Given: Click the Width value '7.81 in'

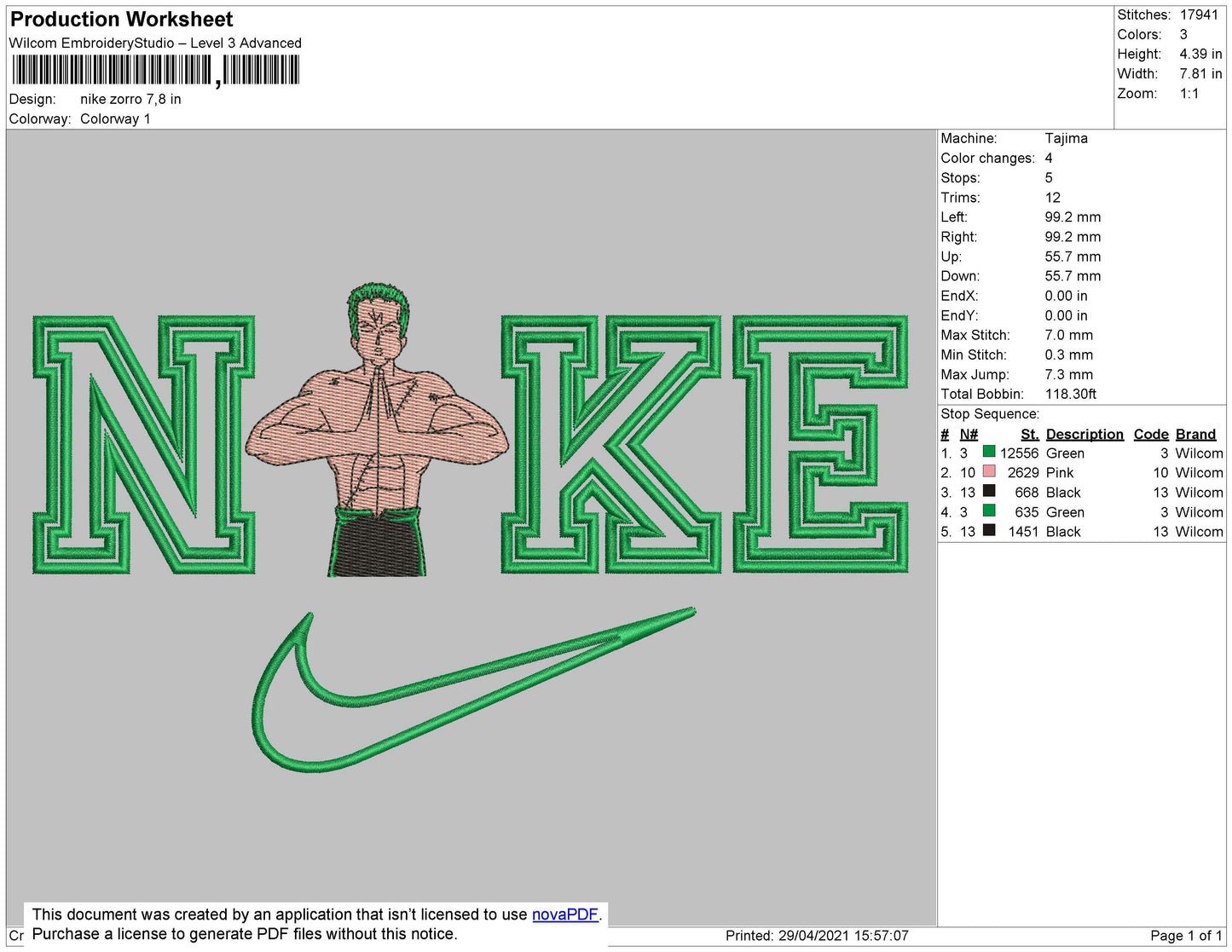Looking at the screenshot, I should pyautogui.click(x=1200, y=73).
